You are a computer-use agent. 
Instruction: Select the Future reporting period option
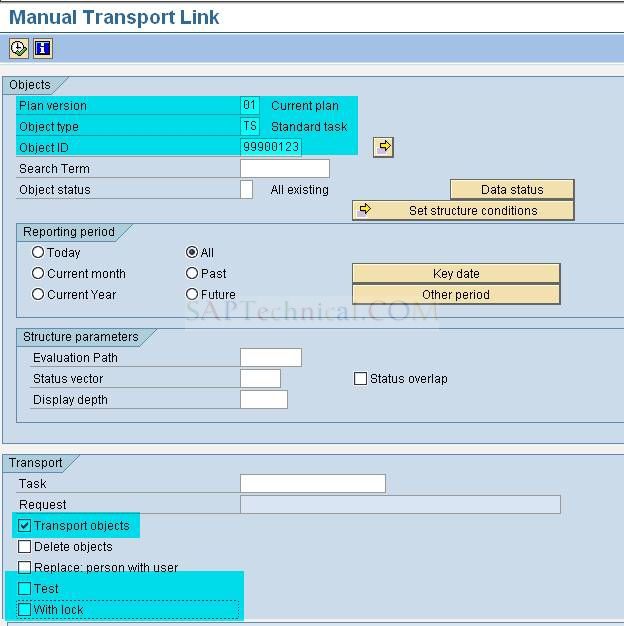pos(192,294)
